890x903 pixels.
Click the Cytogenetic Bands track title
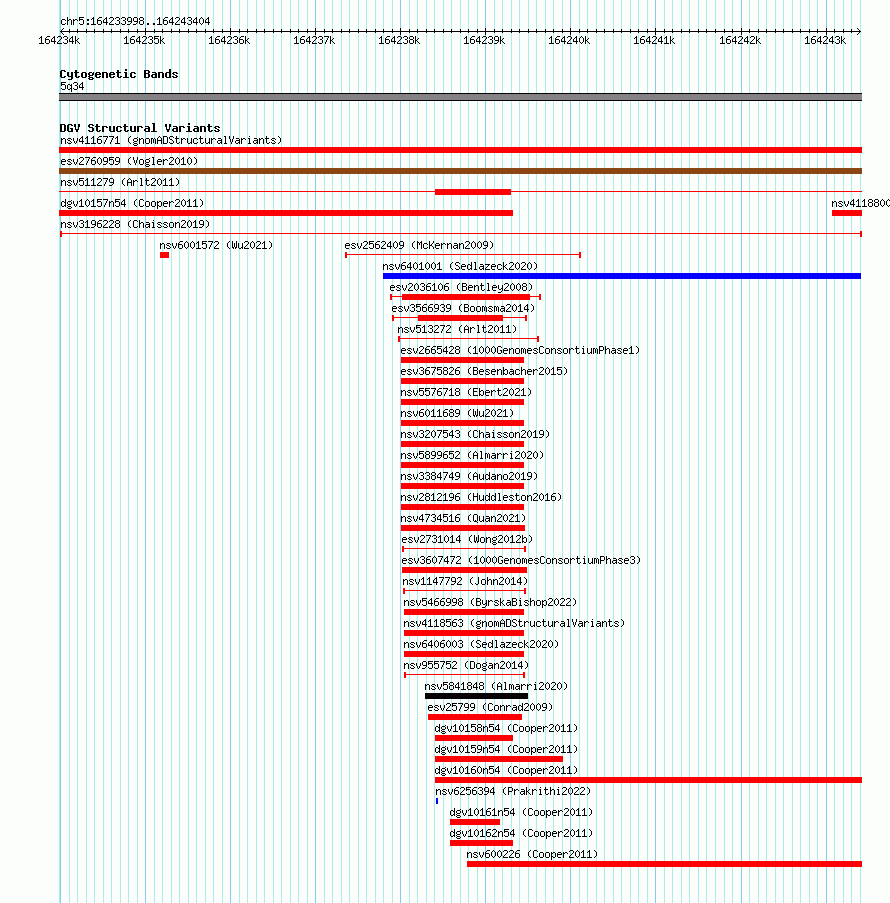coord(119,74)
